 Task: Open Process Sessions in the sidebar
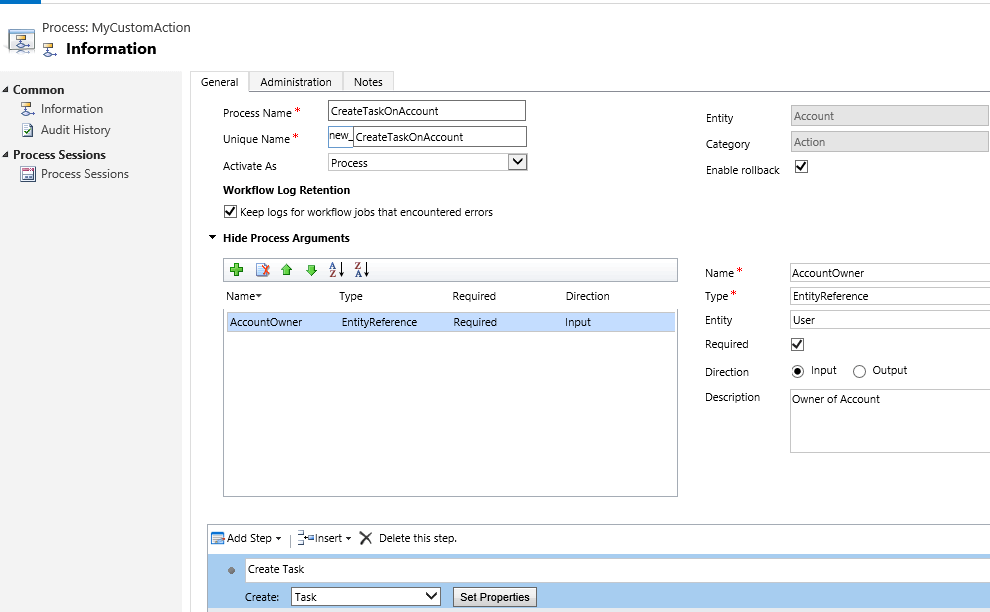[85, 174]
